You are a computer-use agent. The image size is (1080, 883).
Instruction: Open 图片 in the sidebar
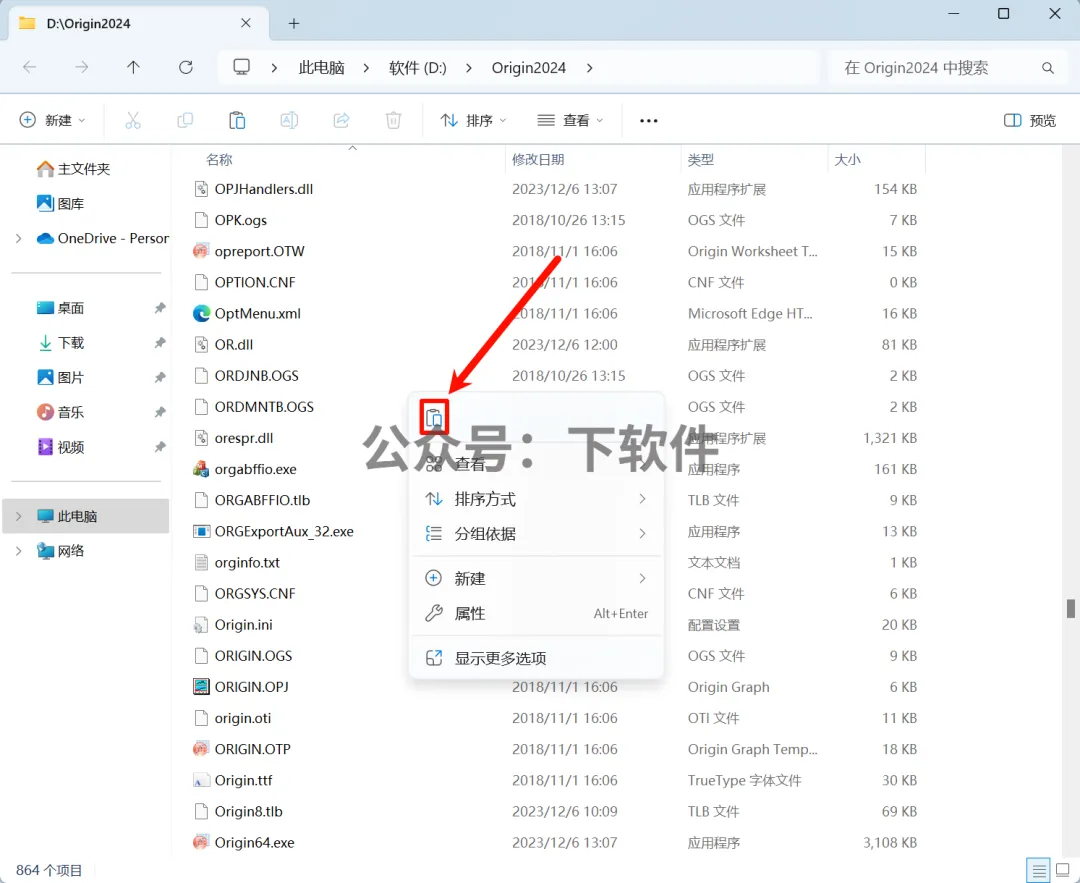pyautogui.click(x=61, y=377)
